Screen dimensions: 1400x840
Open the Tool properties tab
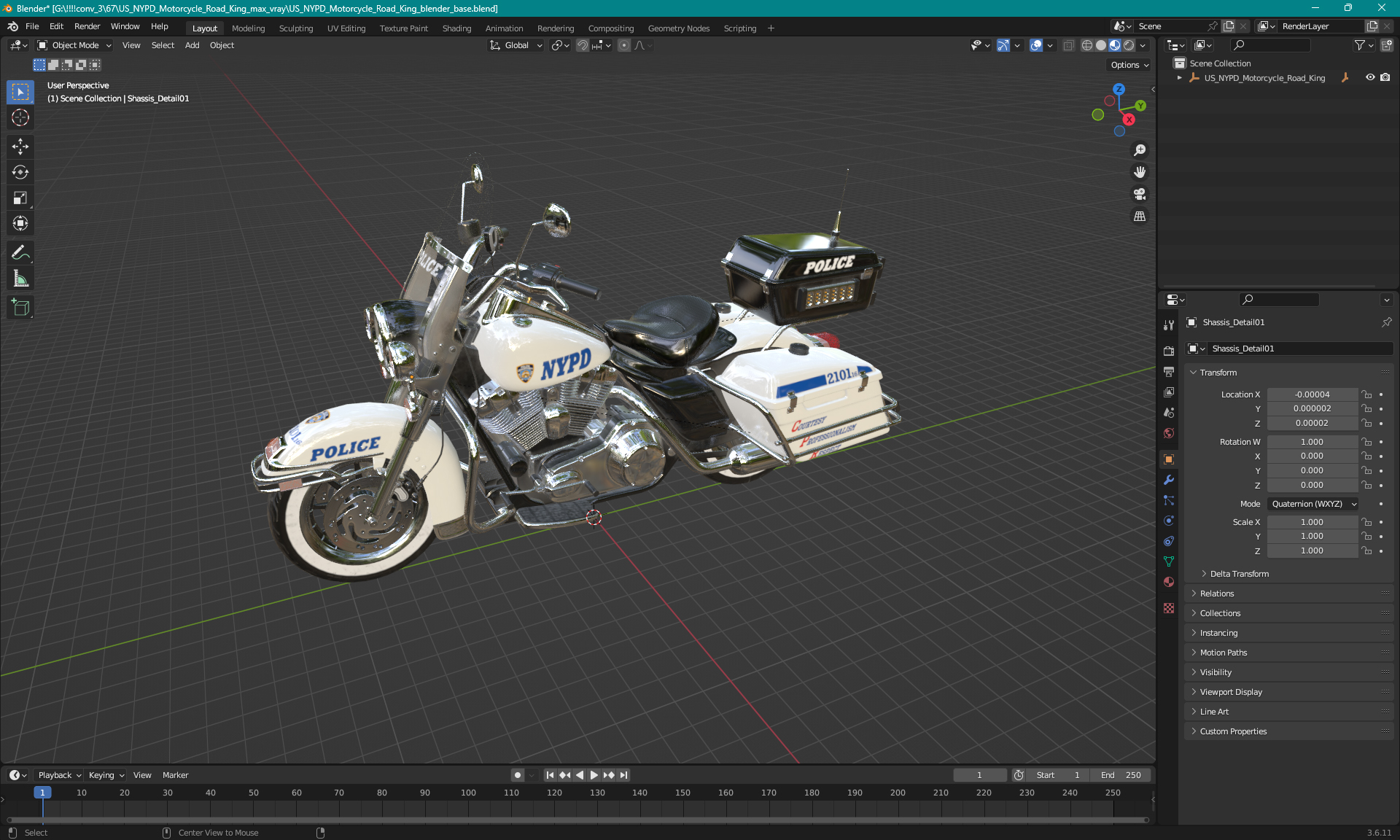click(x=1169, y=325)
